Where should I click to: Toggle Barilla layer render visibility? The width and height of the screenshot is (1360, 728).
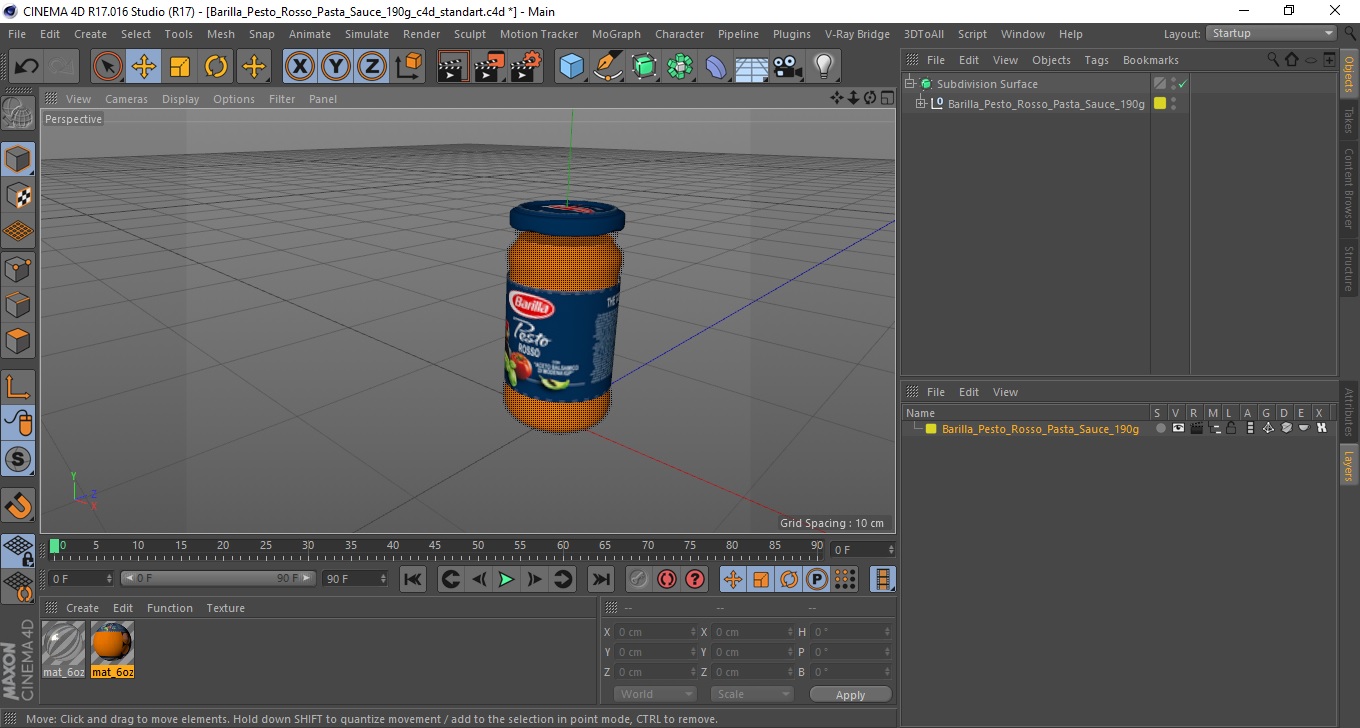pyautogui.click(x=1196, y=429)
